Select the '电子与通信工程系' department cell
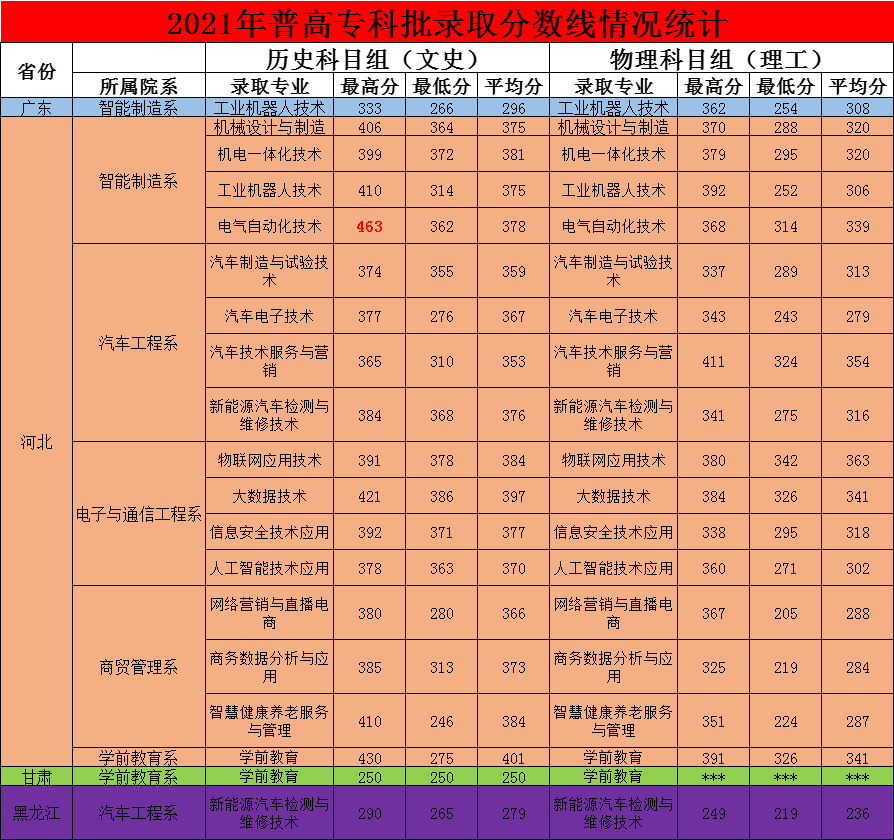This screenshot has width=894, height=840. coord(139,514)
